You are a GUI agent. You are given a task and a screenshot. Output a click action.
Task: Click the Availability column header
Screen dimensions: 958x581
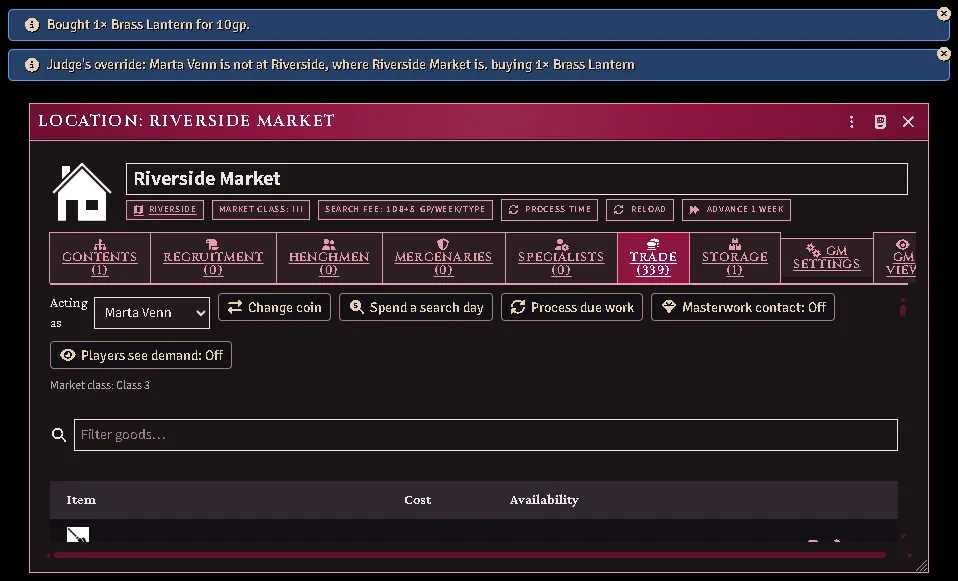pyautogui.click(x=544, y=500)
